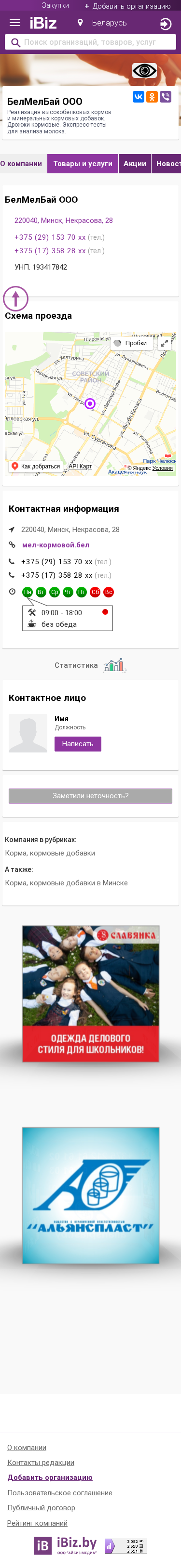The image size is (181, 1568).
Task: Click the login arrow icon in header
Action: point(165,24)
